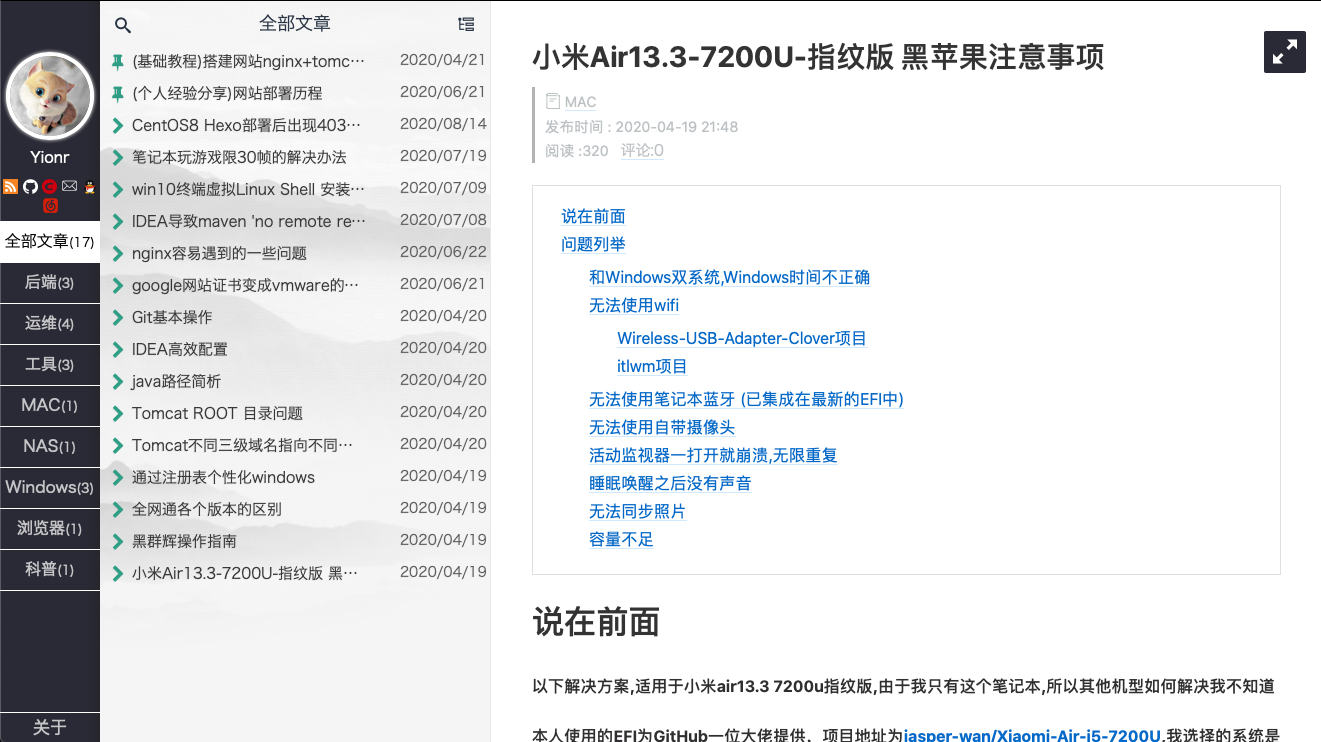Select the 后端(3) category
The width and height of the screenshot is (1321, 742).
50,283
